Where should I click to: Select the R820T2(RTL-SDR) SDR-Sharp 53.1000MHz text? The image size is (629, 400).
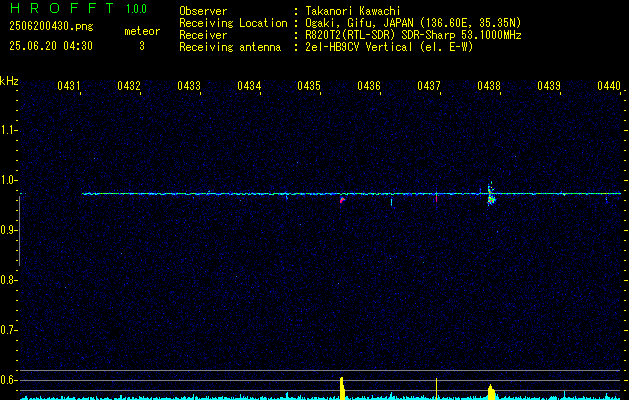(413, 35)
